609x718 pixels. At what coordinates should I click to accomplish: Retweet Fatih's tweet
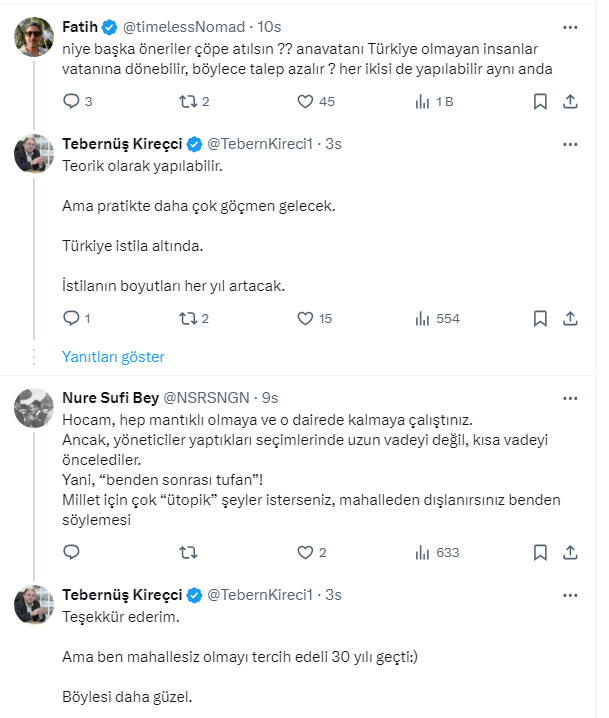coord(187,101)
